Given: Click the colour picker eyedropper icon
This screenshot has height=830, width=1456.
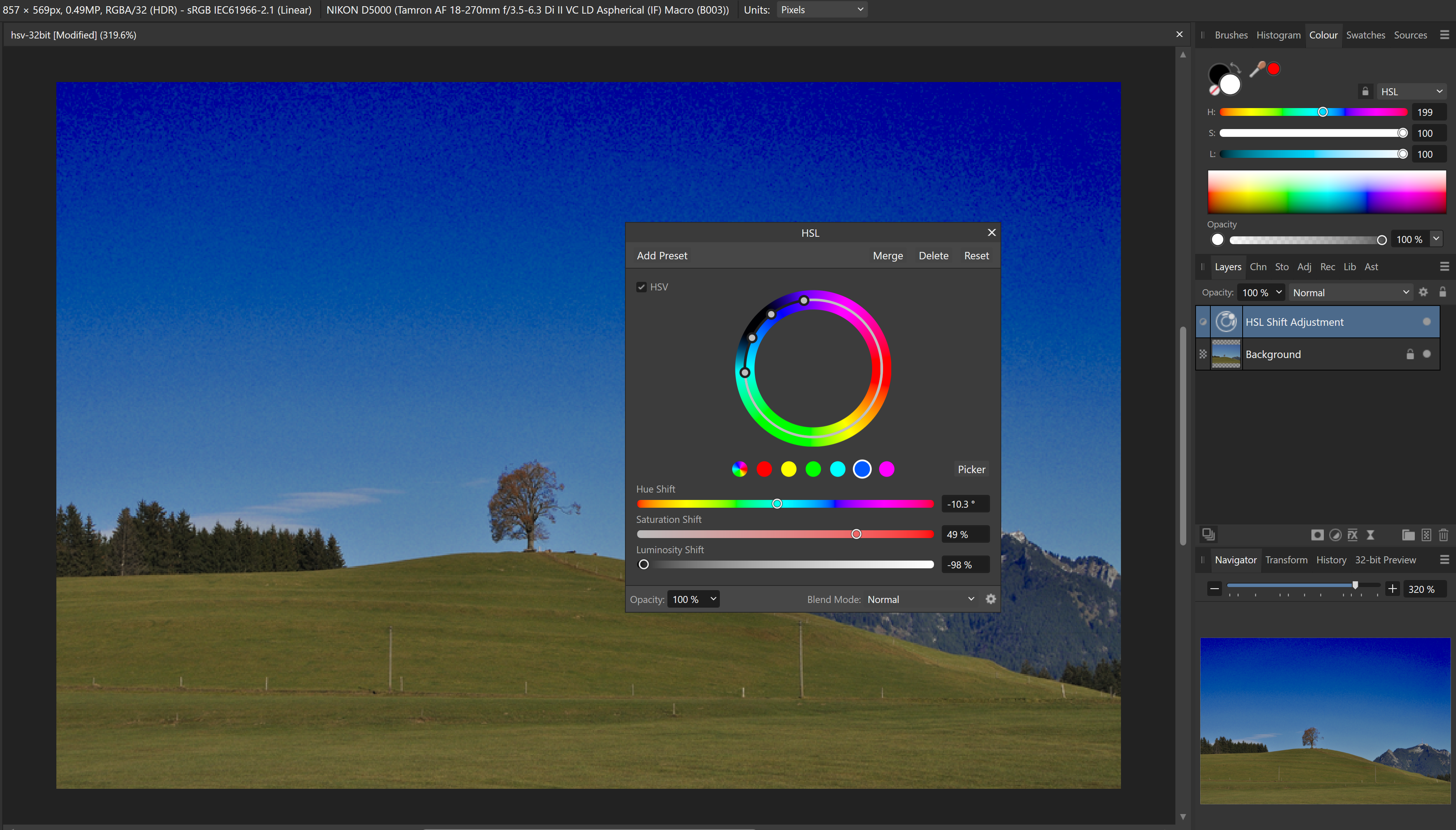Looking at the screenshot, I should coord(1257,69).
